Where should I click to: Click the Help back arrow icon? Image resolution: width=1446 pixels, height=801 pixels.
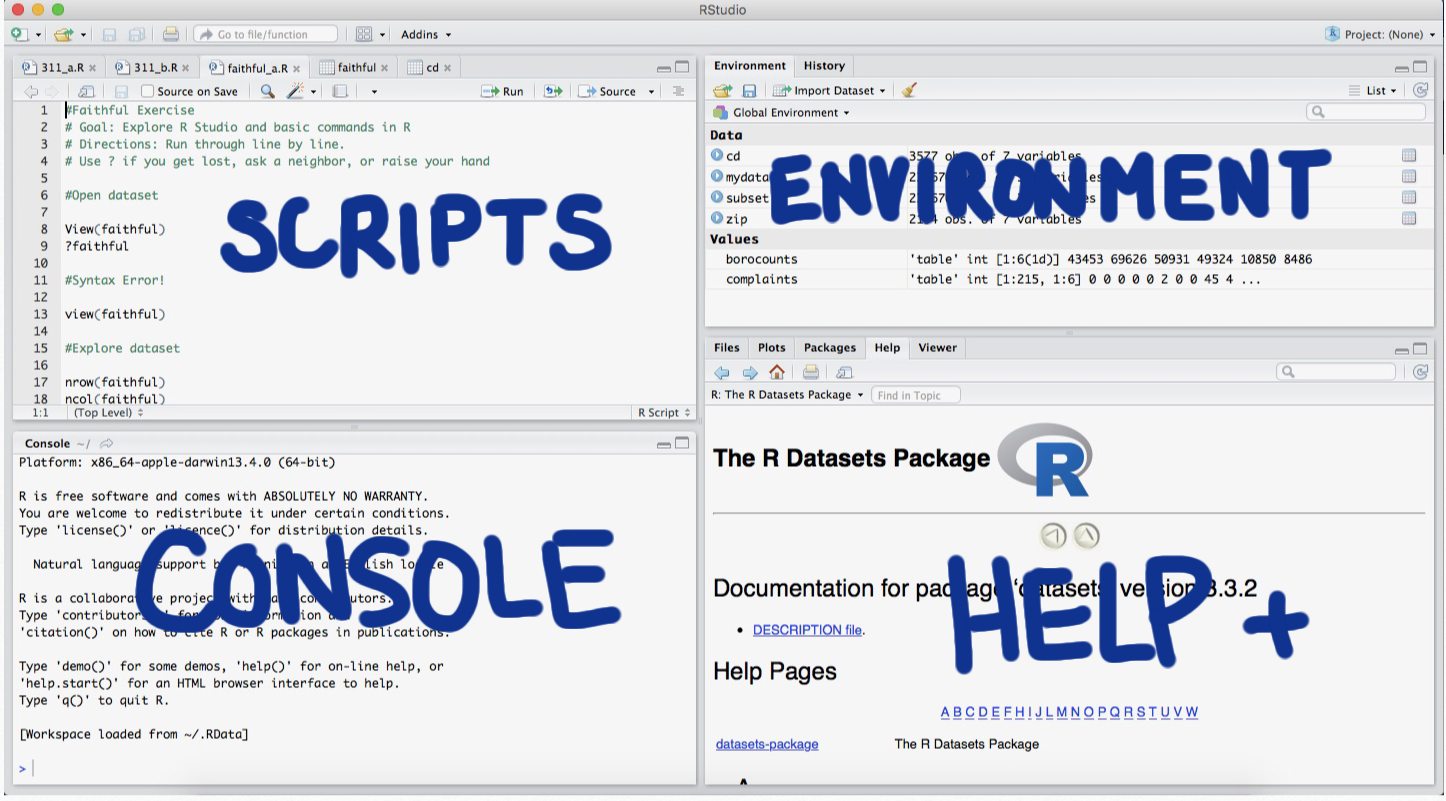pyautogui.click(x=722, y=372)
